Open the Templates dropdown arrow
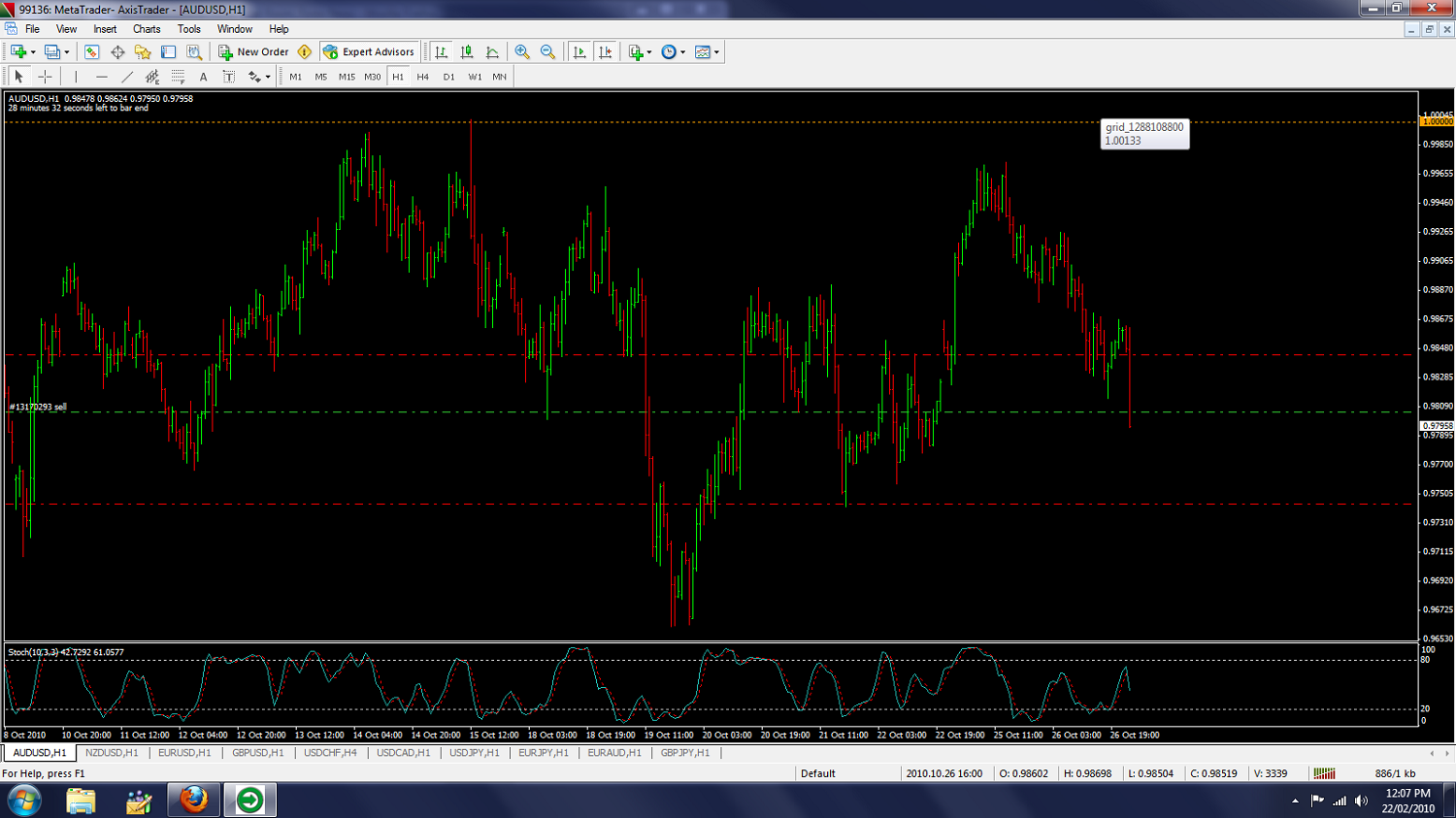The height and width of the screenshot is (818, 1456). [717, 52]
